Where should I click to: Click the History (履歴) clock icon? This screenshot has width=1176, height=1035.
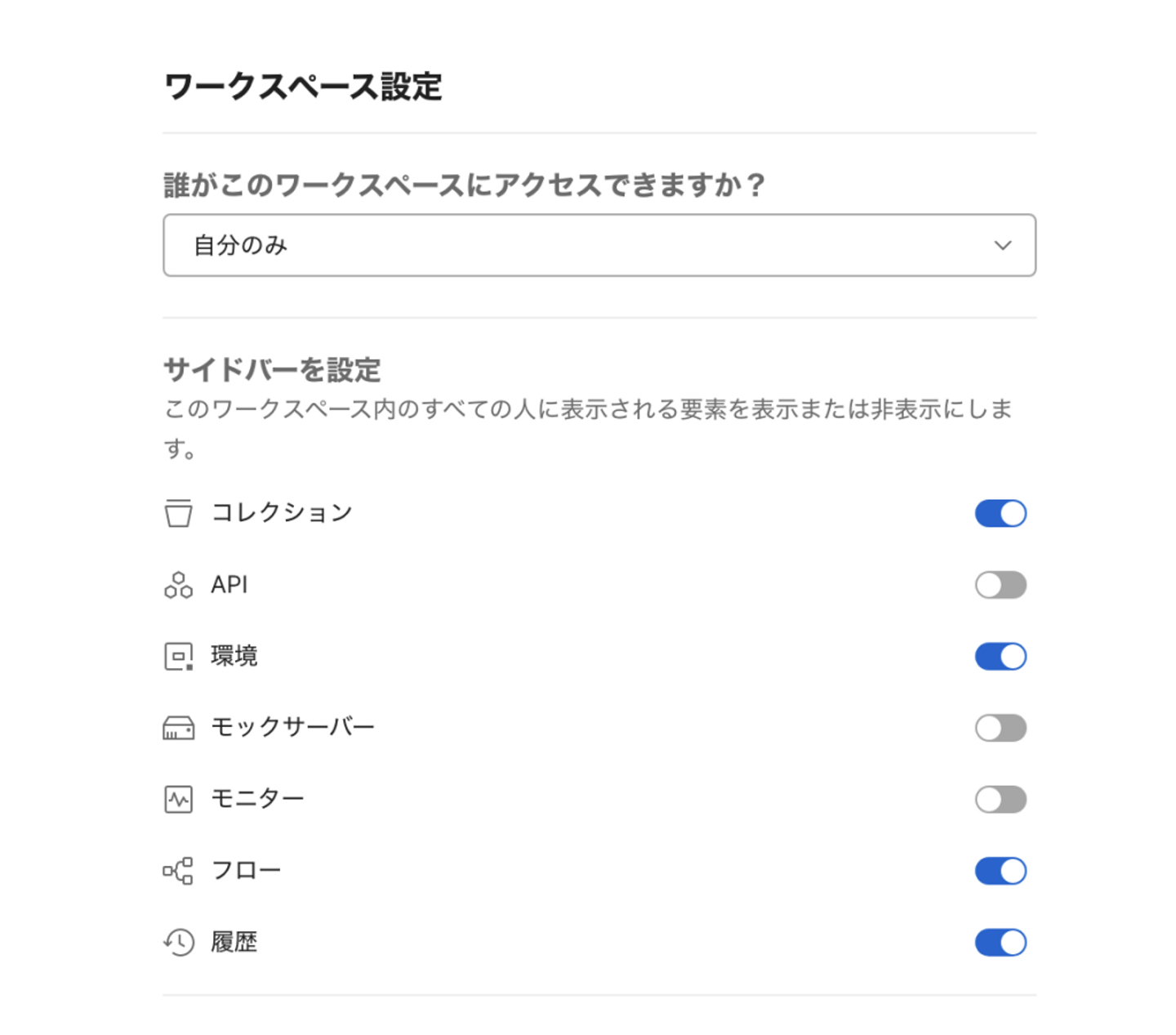pos(178,942)
